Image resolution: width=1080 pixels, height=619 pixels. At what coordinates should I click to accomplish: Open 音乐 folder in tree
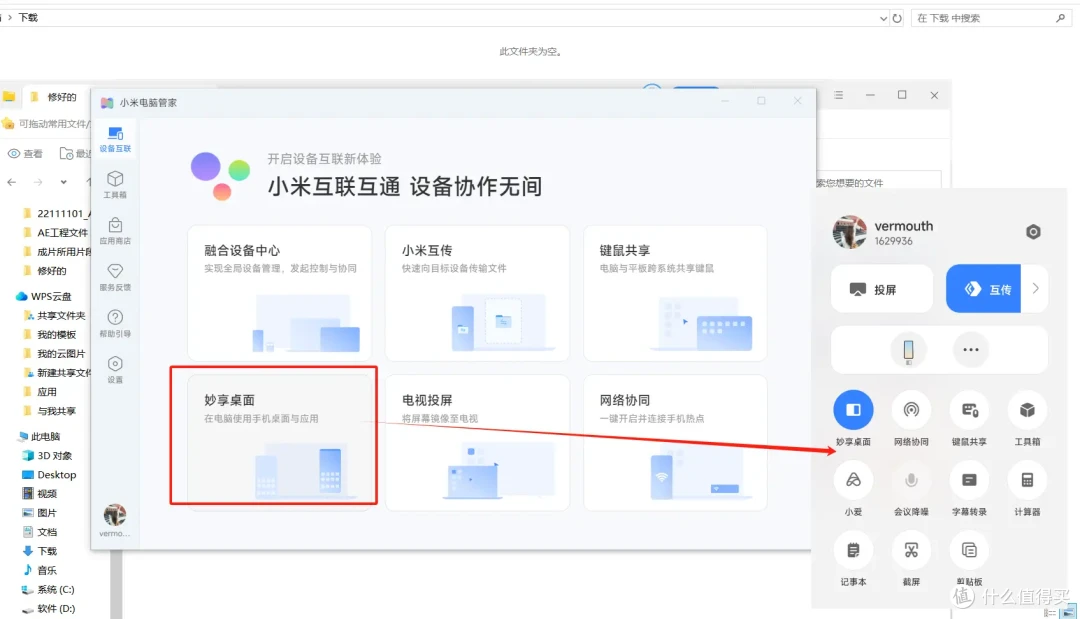click(40, 570)
